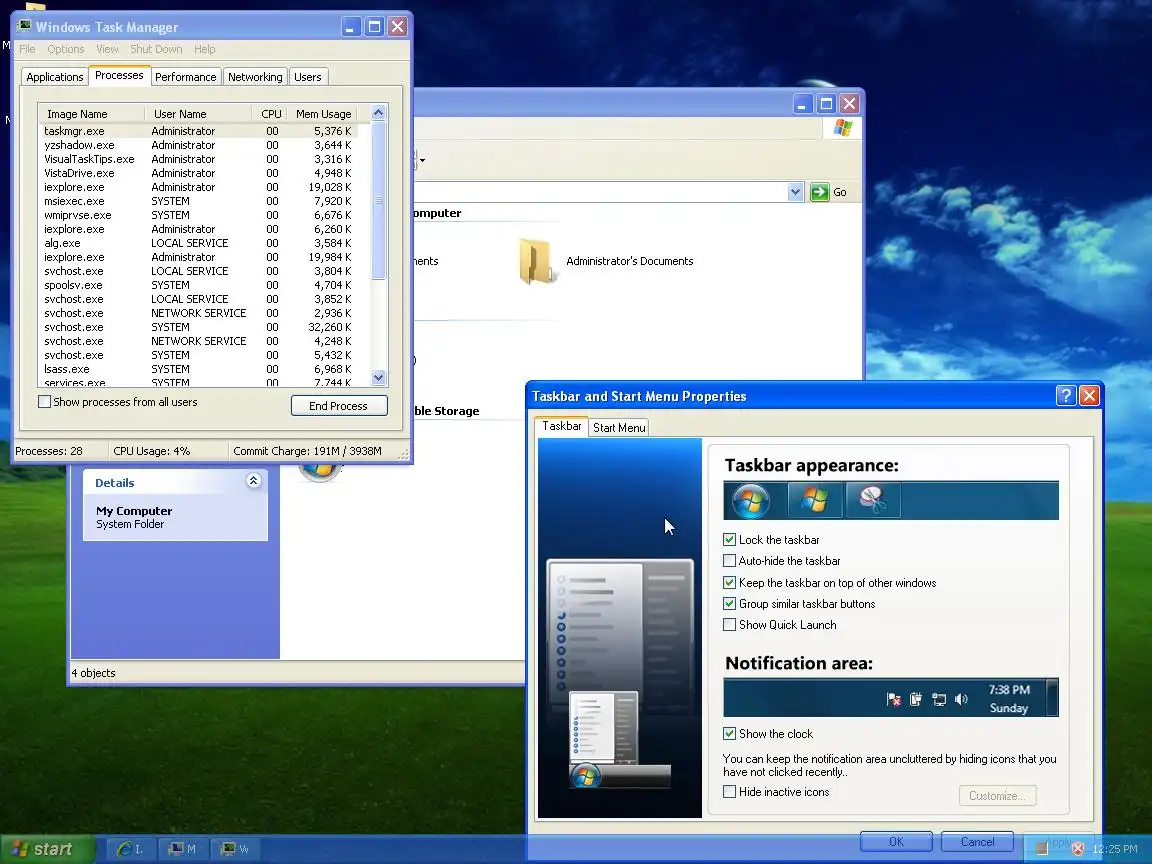The height and width of the screenshot is (864, 1152).
Task: Click OK in Taskbar Properties dialog
Action: tap(896, 842)
